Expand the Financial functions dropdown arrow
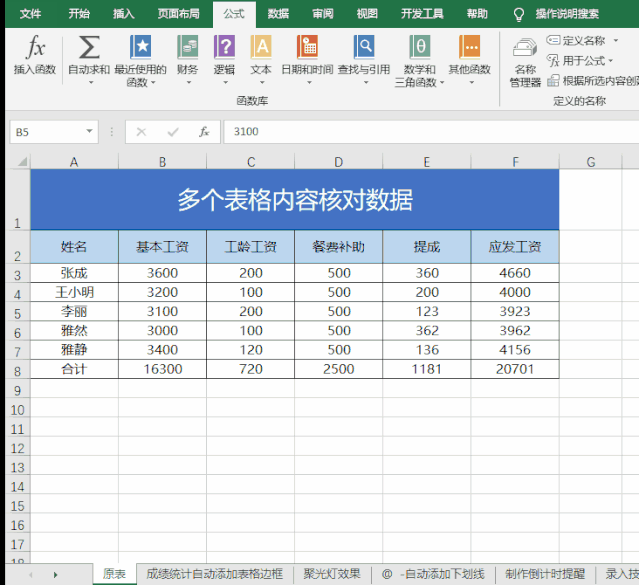This screenshot has height=585, width=639. click(189, 82)
